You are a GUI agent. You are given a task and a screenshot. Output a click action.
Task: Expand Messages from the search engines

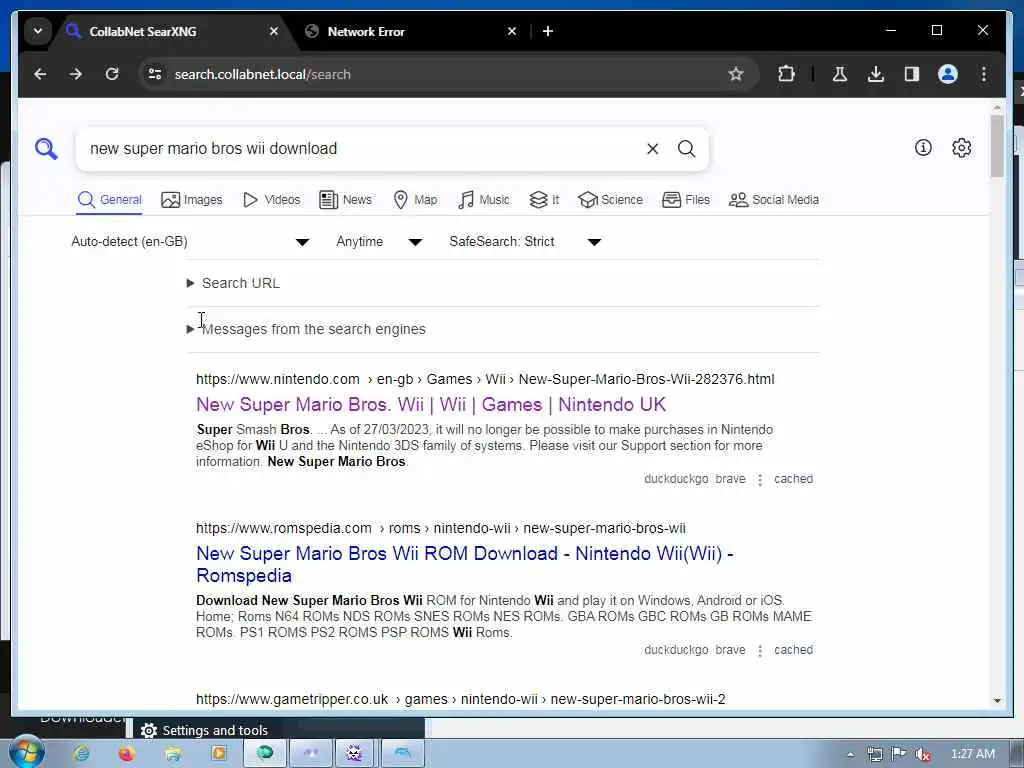[x=306, y=329]
